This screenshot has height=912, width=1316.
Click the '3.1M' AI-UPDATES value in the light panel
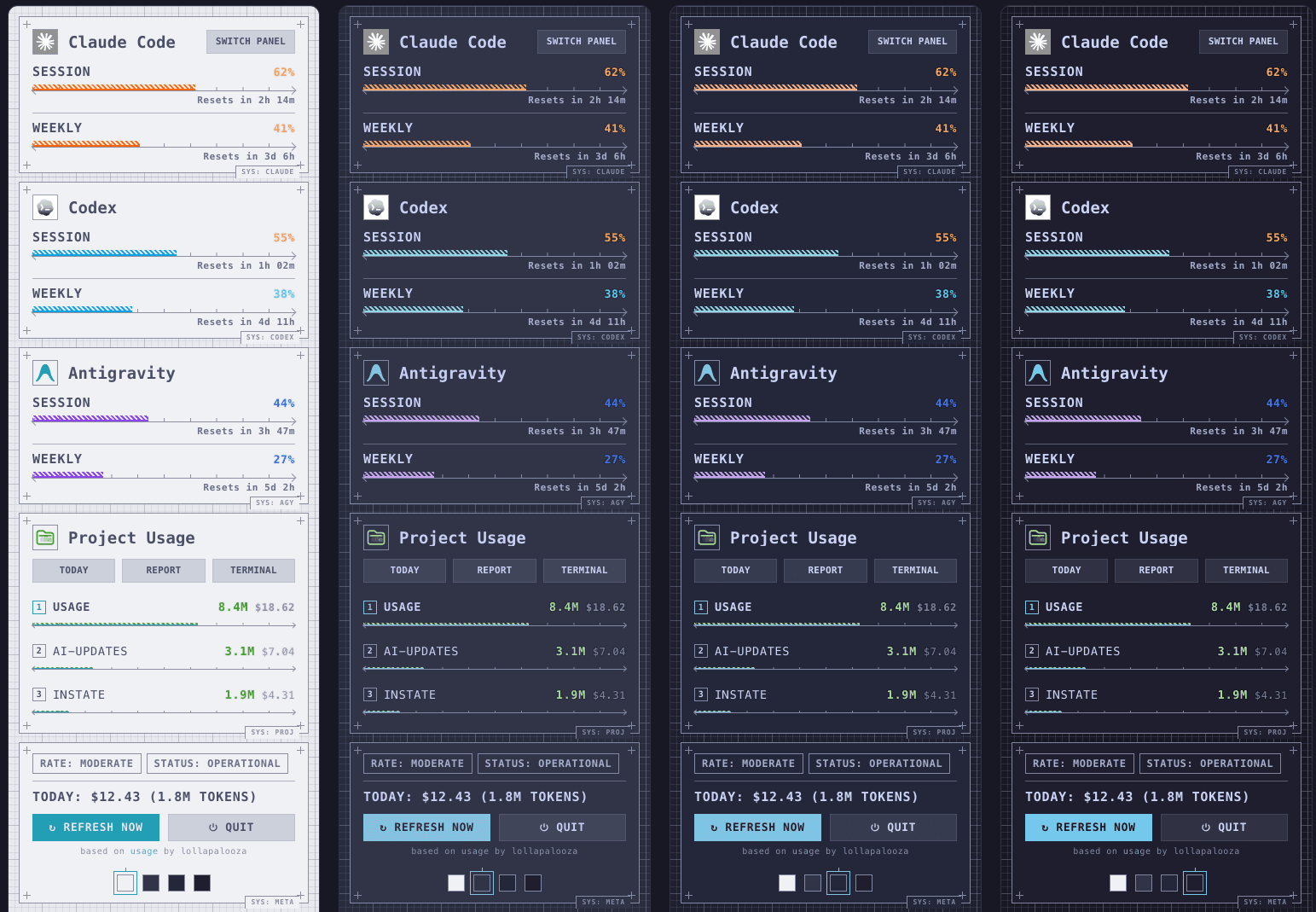click(240, 651)
